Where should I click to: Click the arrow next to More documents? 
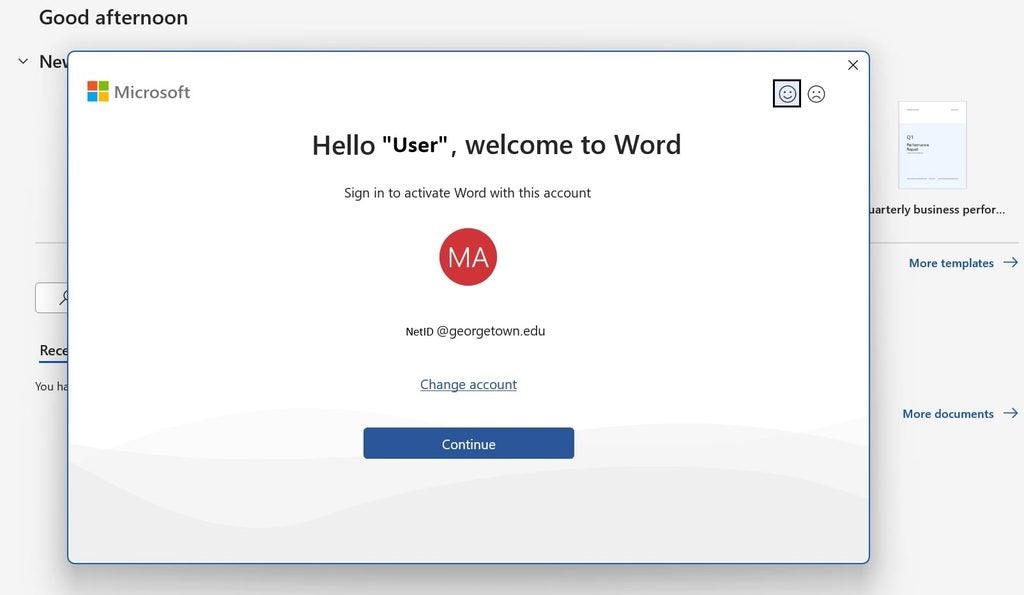[x=1010, y=413]
